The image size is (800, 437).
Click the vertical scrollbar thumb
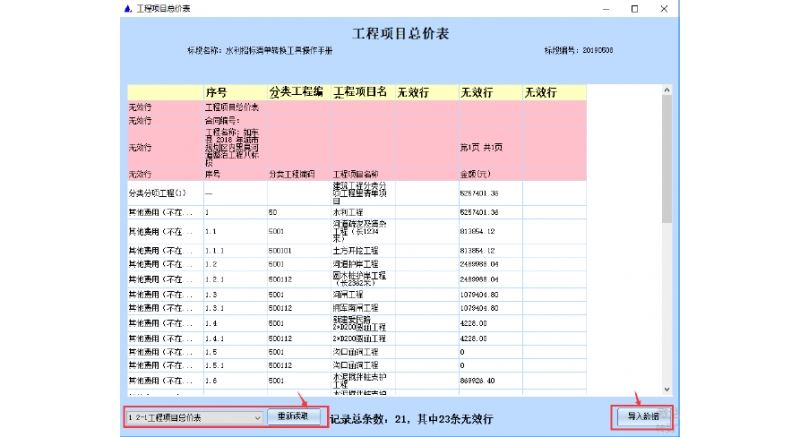click(x=667, y=159)
